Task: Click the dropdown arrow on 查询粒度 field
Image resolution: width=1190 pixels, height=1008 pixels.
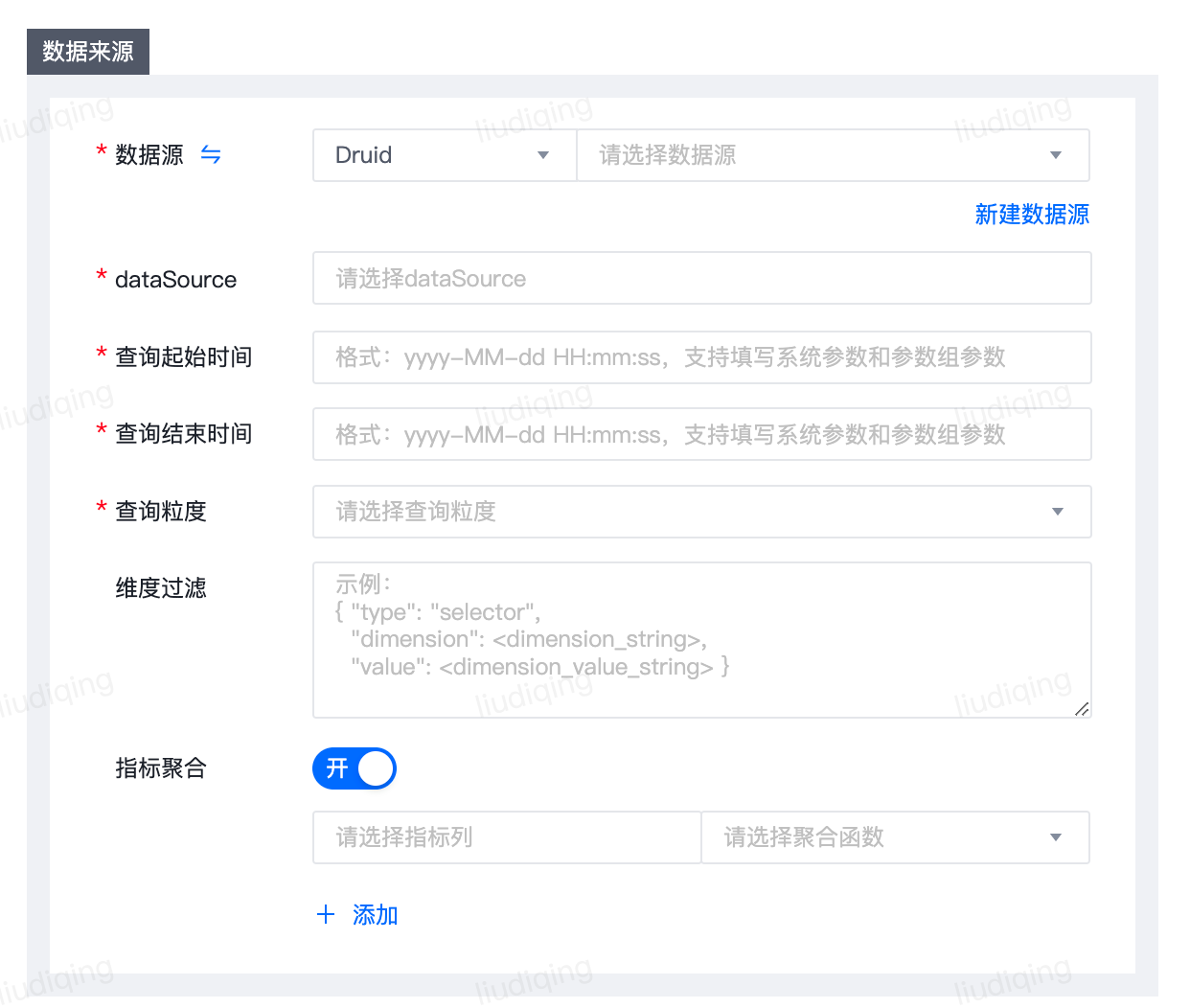Action: pos(1058,512)
